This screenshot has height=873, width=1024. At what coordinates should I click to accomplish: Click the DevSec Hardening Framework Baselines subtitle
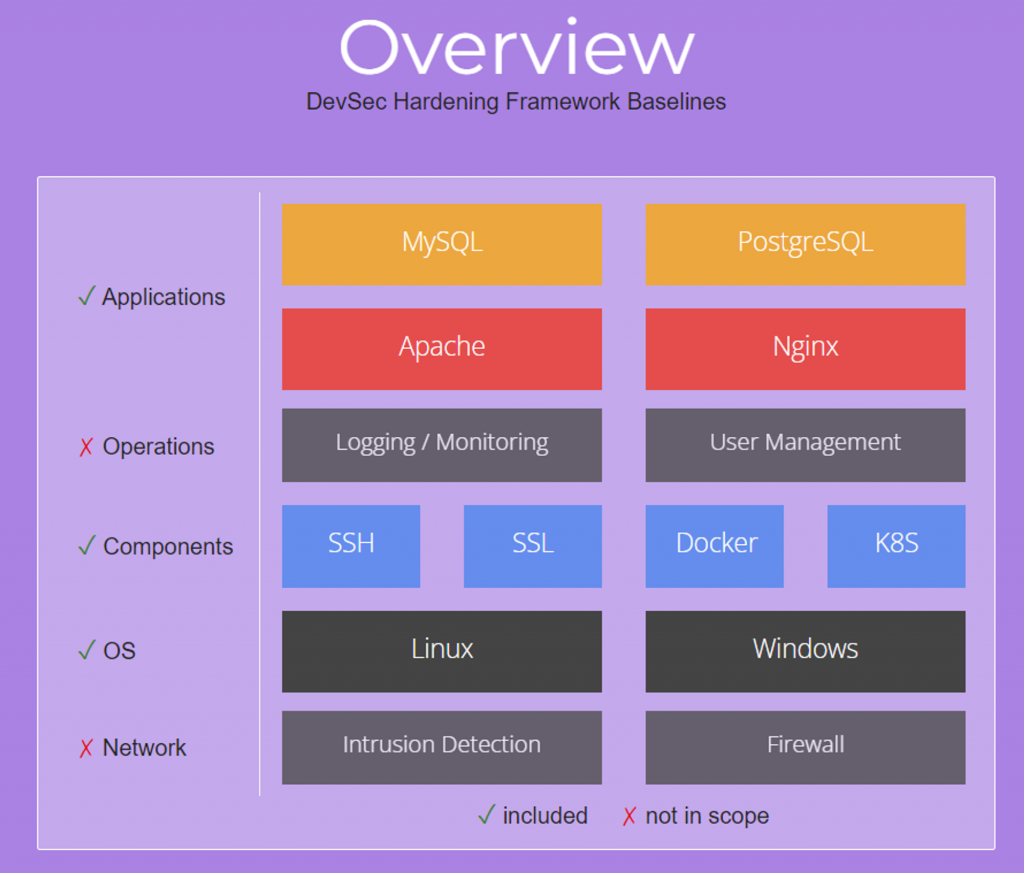[516, 102]
